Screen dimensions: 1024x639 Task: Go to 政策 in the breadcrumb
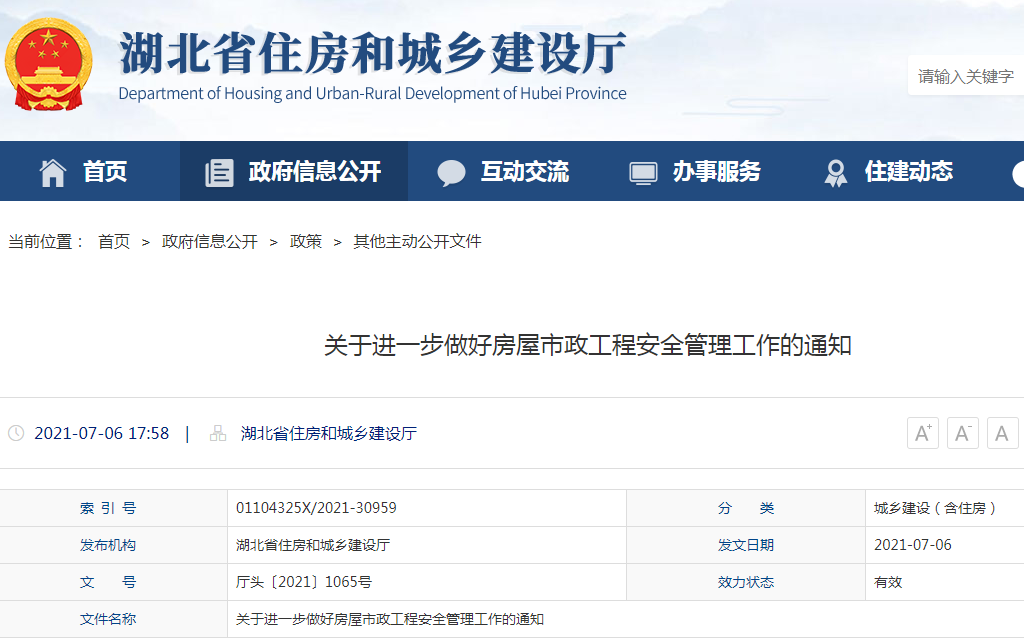[306, 242]
